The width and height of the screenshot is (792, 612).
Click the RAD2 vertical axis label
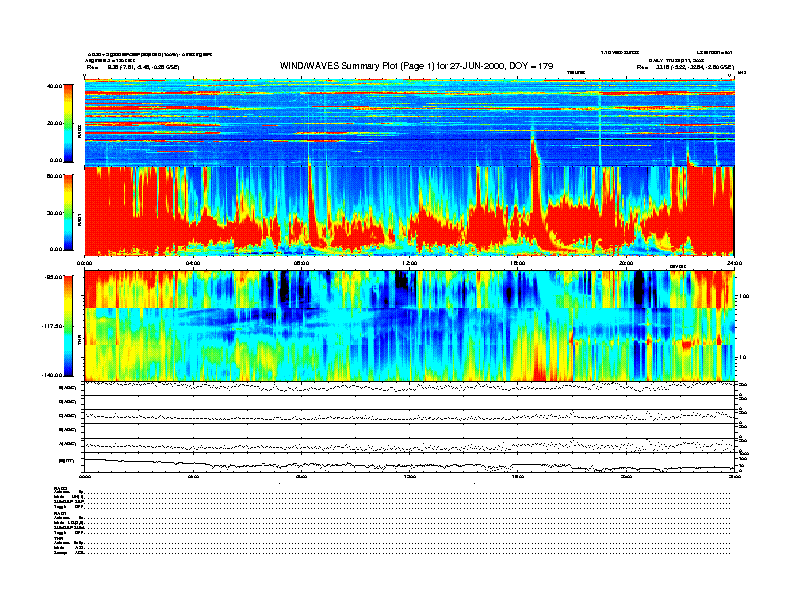79,132
